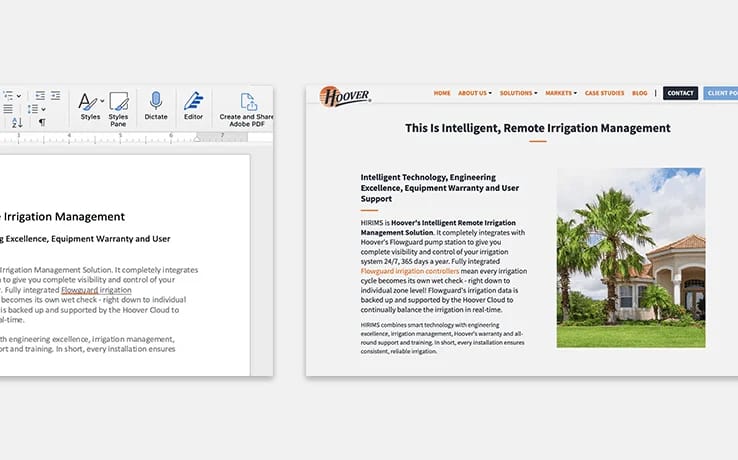
Task: Click the 'Irrigation Management' title in Word document
Action: [64, 217]
